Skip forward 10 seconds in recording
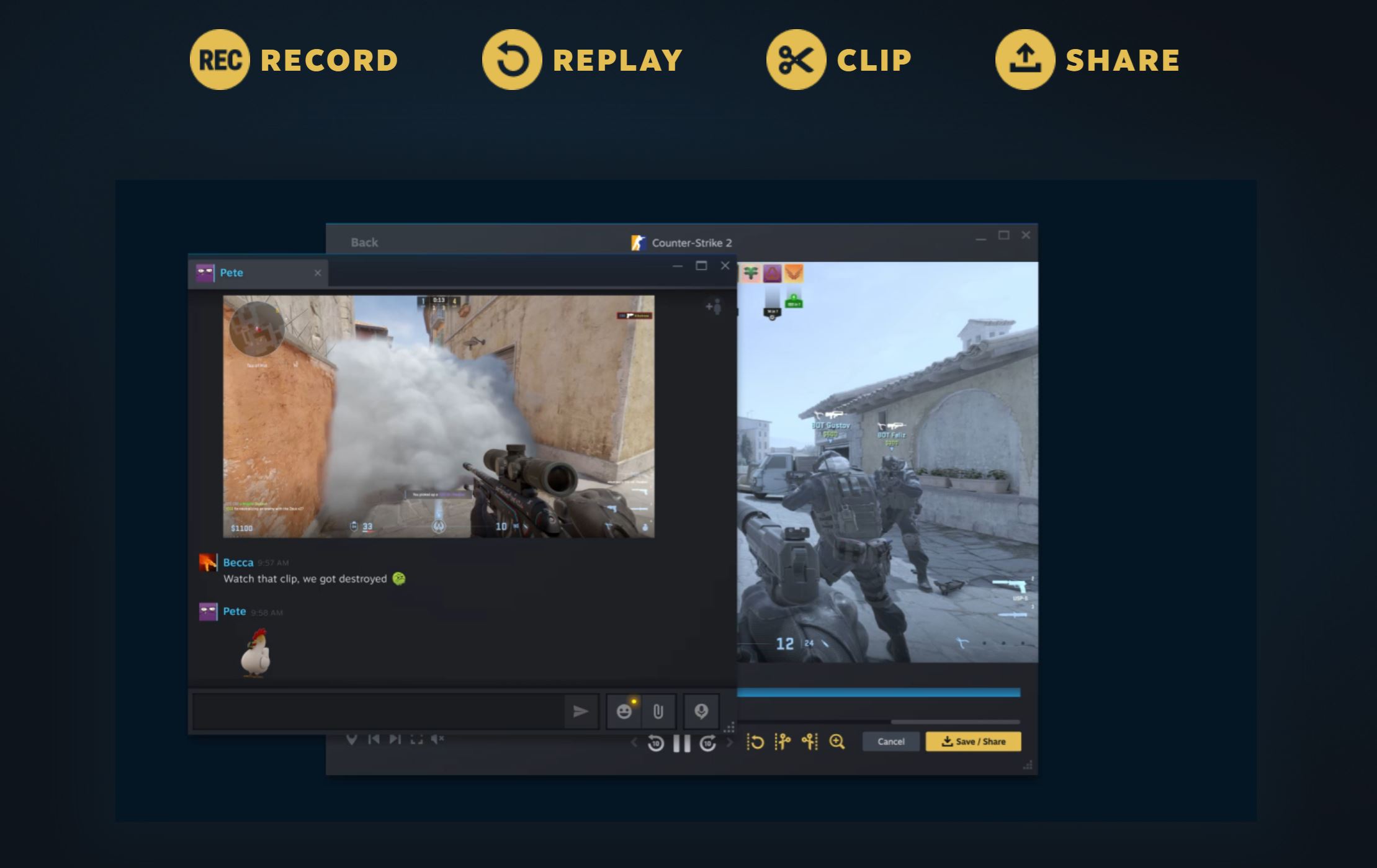The height and width of the screenshot is (868, 1377). pos(708,743)
